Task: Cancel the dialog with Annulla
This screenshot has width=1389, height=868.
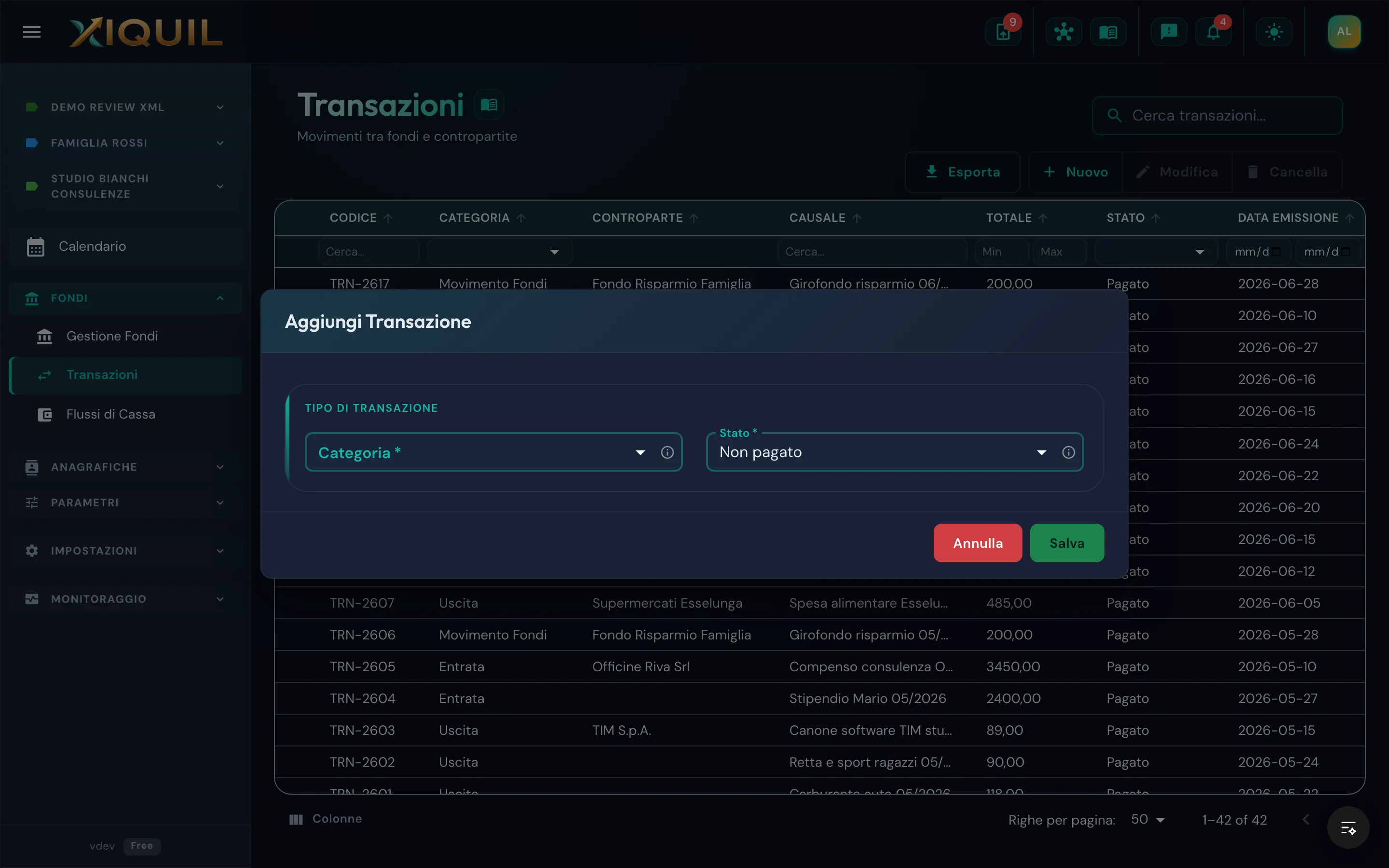Action: click(978, 542)
